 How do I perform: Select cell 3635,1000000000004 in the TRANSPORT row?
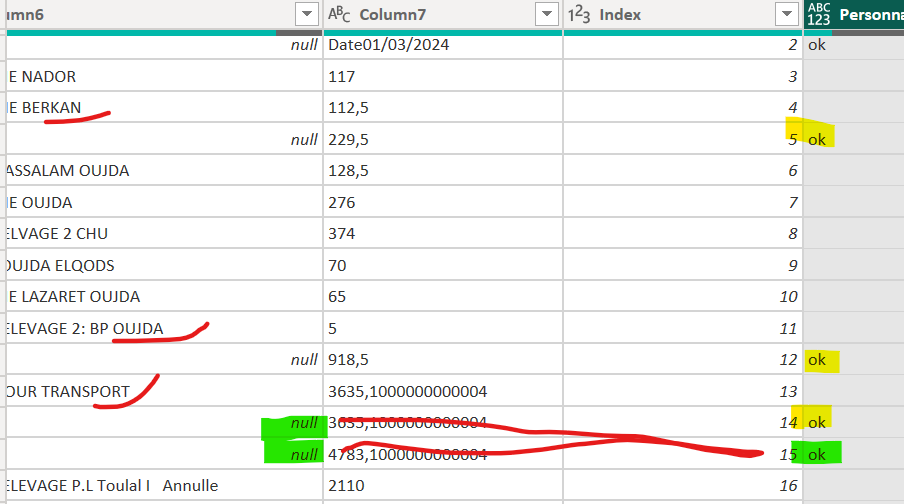click(443, 391)
